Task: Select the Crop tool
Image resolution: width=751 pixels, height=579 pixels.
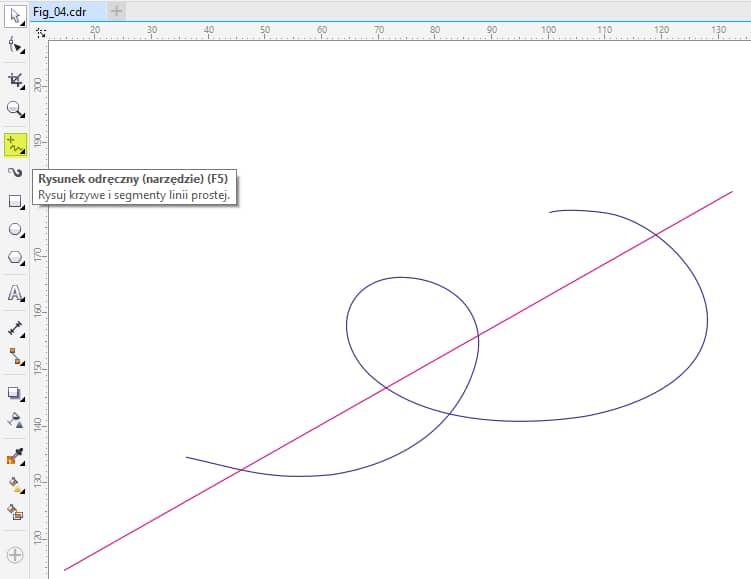Action: tap(15, 80)
